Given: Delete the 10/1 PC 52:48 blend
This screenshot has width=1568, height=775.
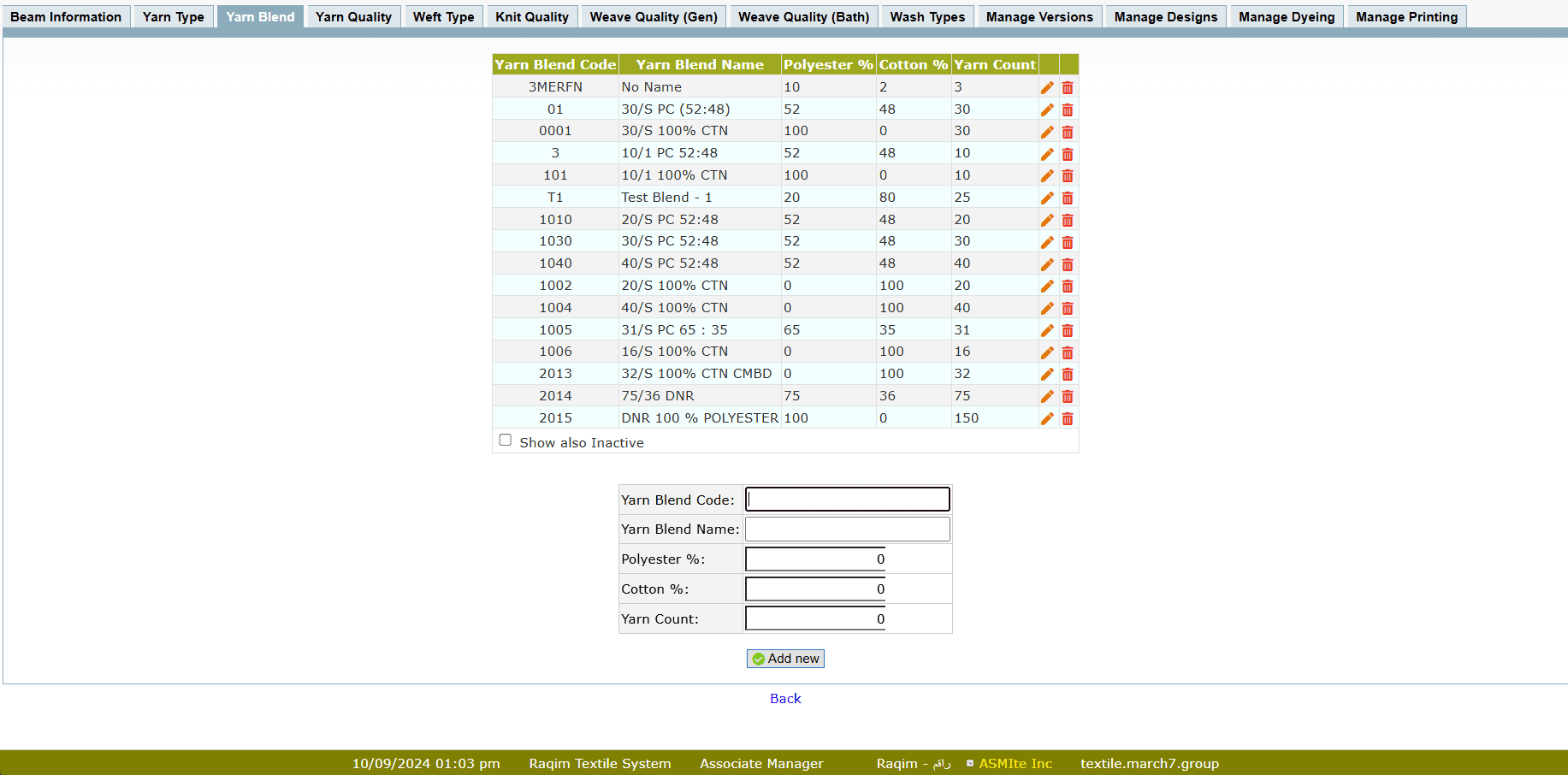Looking at the screenshot, I should point(1068,154).
